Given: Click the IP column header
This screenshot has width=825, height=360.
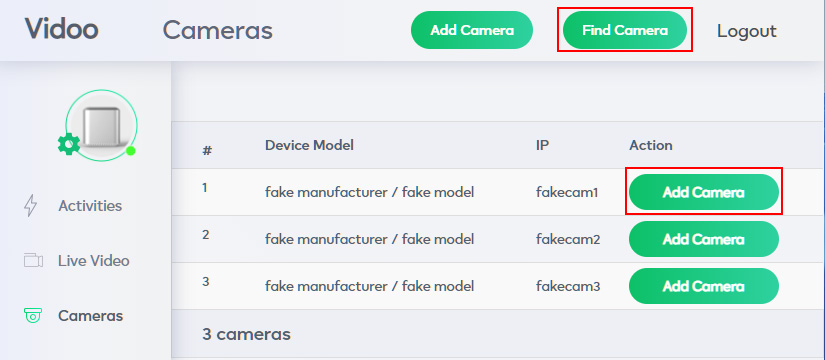Looking at the screenshot, I should click(542, 145).
